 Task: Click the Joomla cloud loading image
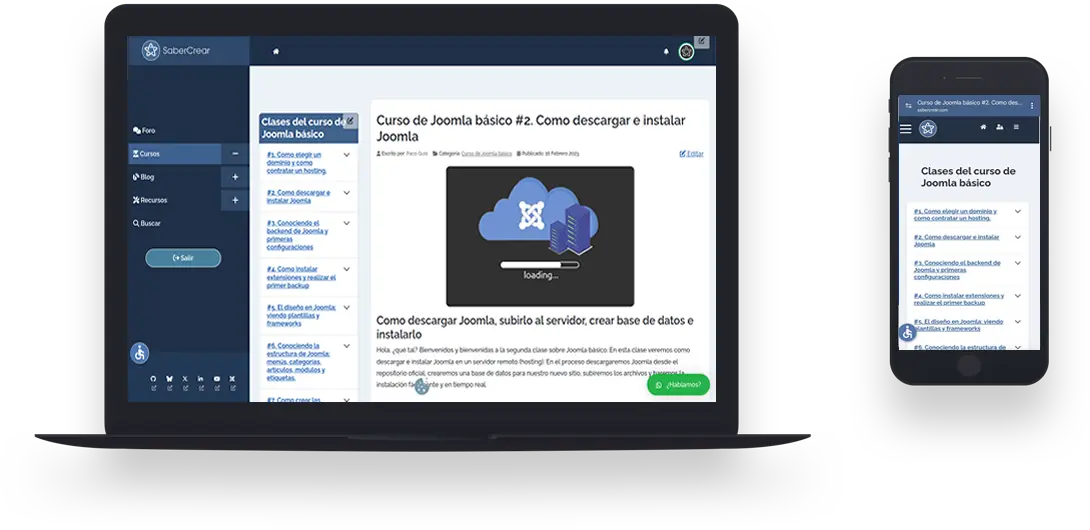[x=540, y=236]
